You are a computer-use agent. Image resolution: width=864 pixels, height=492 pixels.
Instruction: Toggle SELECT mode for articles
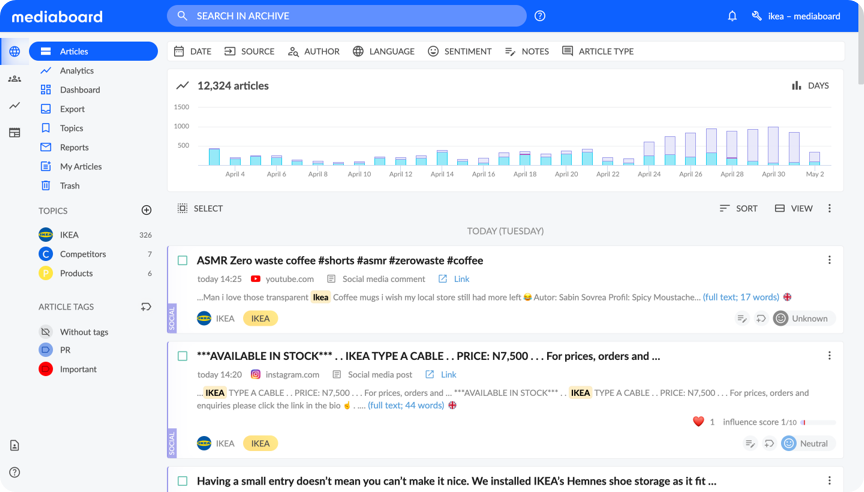tap(200, 208)
